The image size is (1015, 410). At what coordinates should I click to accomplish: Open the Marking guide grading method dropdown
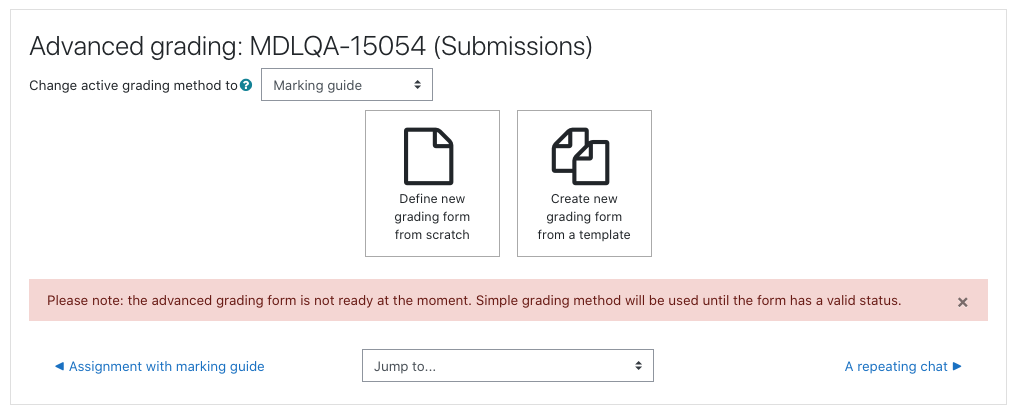click(x=347, y=85)
